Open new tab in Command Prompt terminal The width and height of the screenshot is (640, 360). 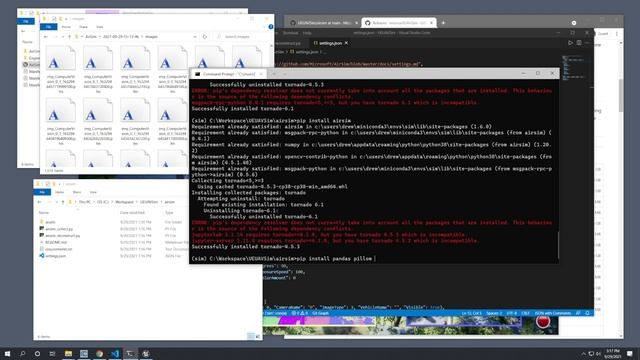click(x=274, y=74)
